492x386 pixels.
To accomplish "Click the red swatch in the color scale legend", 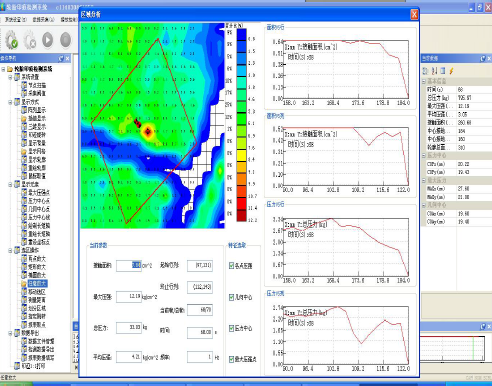I will pyautogui.click(x=242, y=204).
